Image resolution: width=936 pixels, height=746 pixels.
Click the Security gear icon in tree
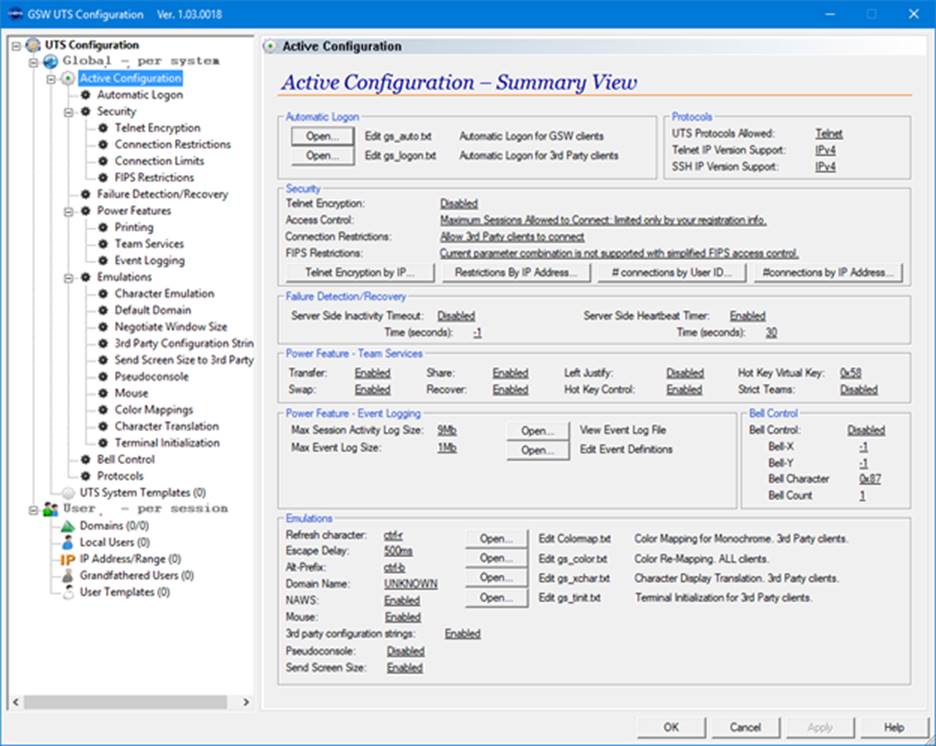pyautogui.click(x=85, y=112)
